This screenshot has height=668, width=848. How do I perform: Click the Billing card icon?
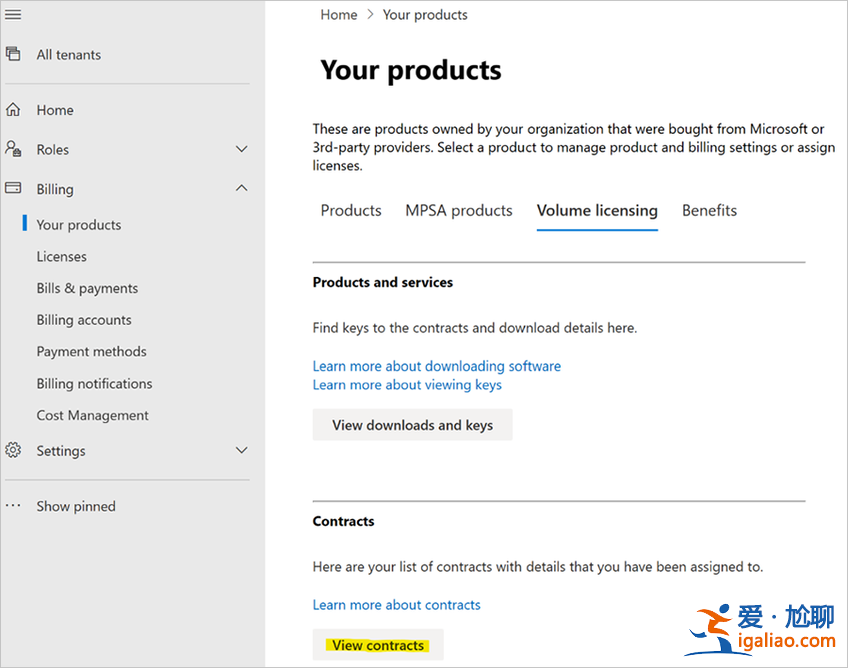pyautogui.click(x=13, y=188)
